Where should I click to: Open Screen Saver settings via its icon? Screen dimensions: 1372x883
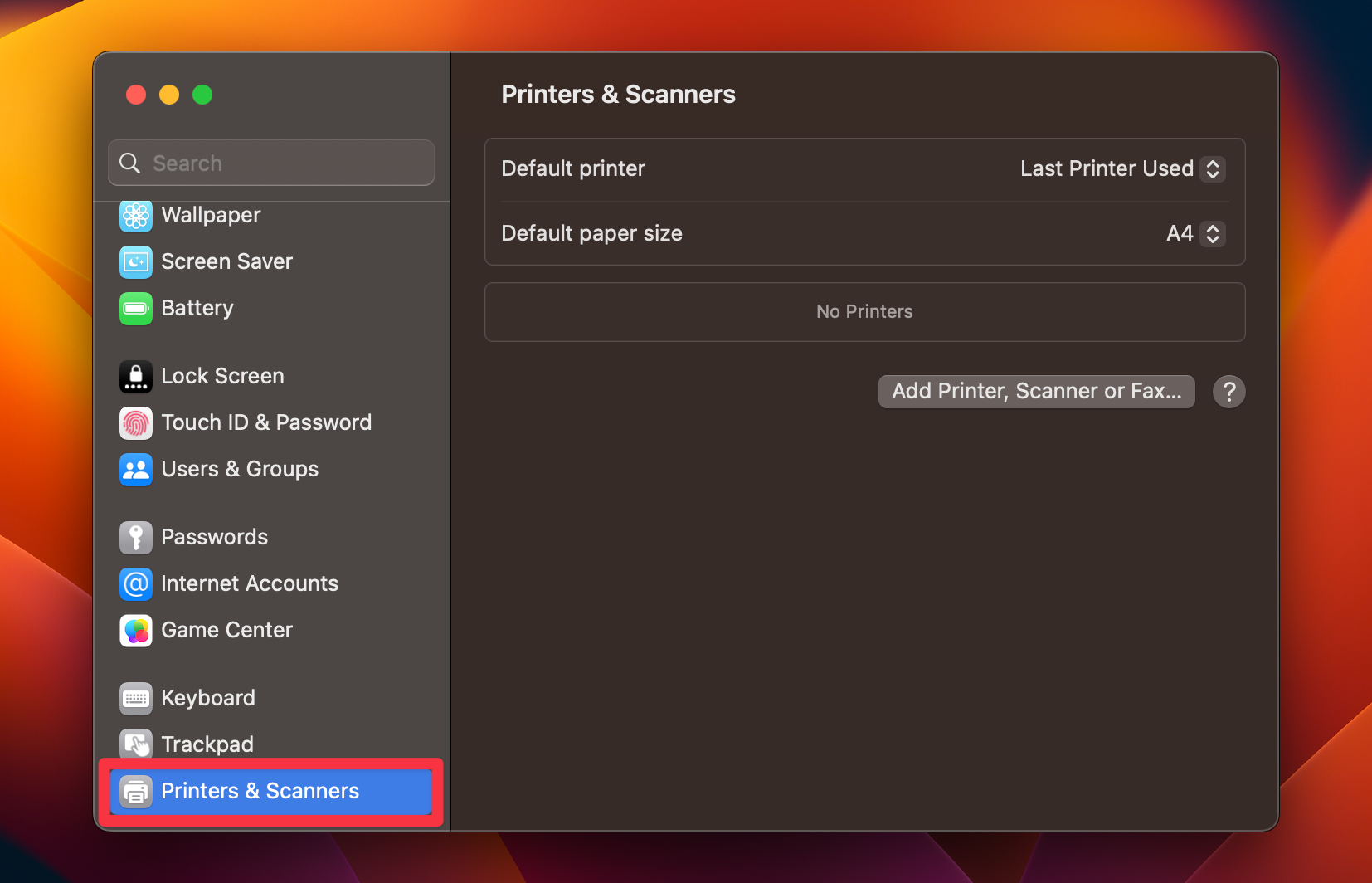click(x=135, y=261)
